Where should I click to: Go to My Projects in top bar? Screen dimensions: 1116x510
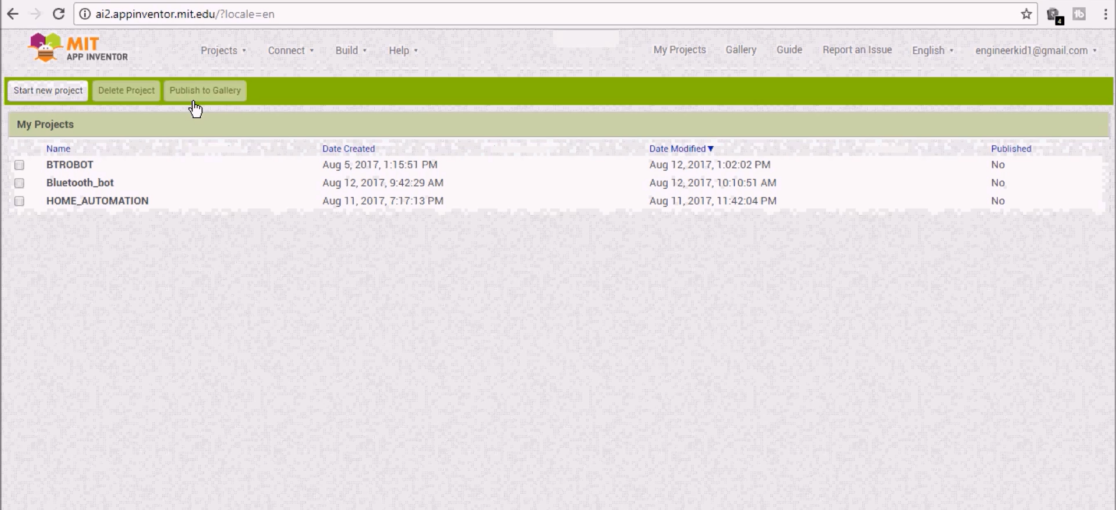click(680, 50)
